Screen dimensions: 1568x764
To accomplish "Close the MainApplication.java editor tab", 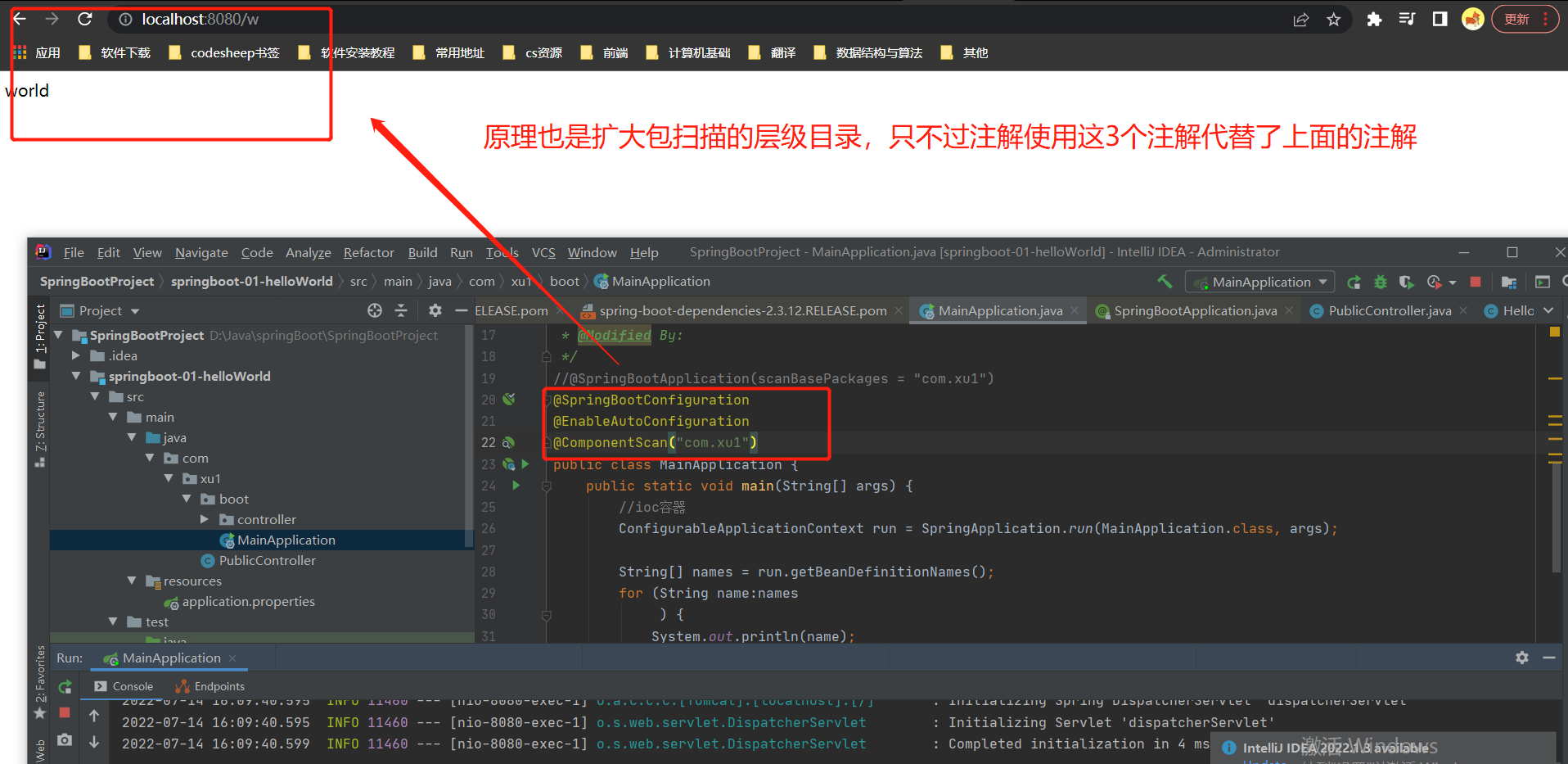I will click(1075, 311).
